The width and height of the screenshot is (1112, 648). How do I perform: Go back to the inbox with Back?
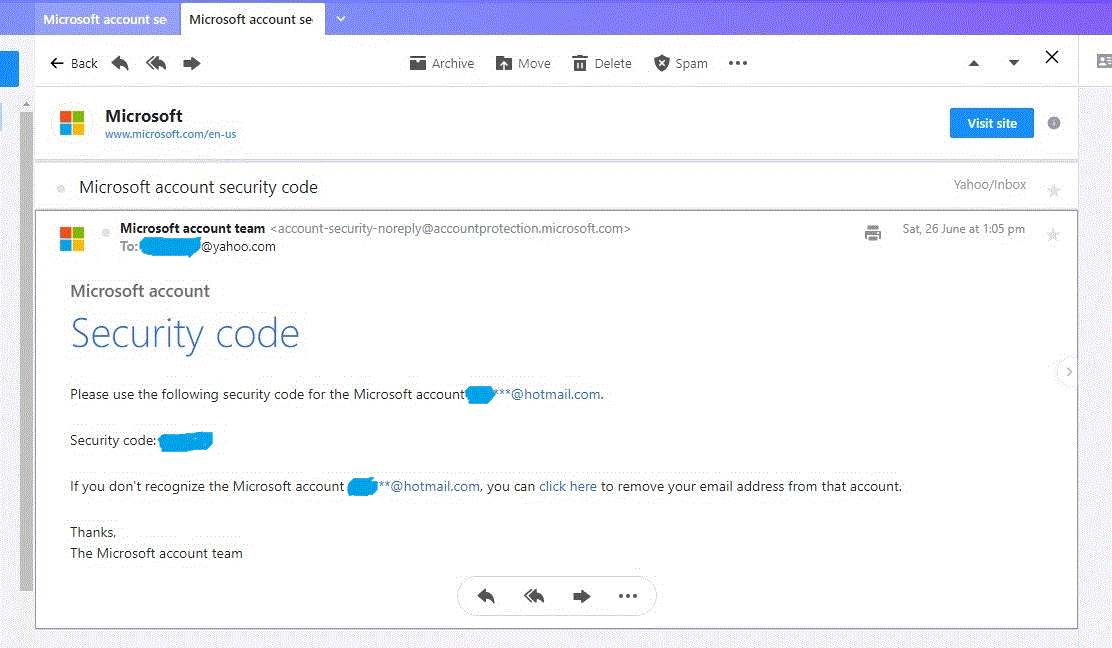(x=74, y=63)
